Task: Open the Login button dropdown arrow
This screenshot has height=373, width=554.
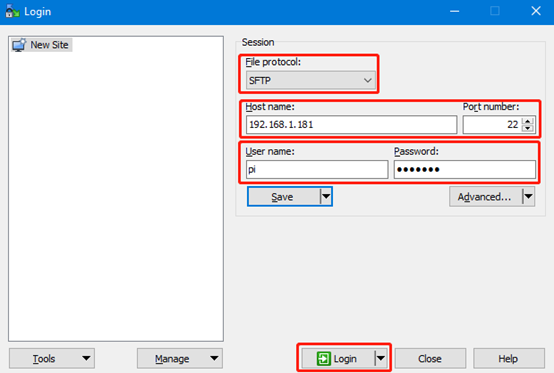Action: [x=381, y=359]
